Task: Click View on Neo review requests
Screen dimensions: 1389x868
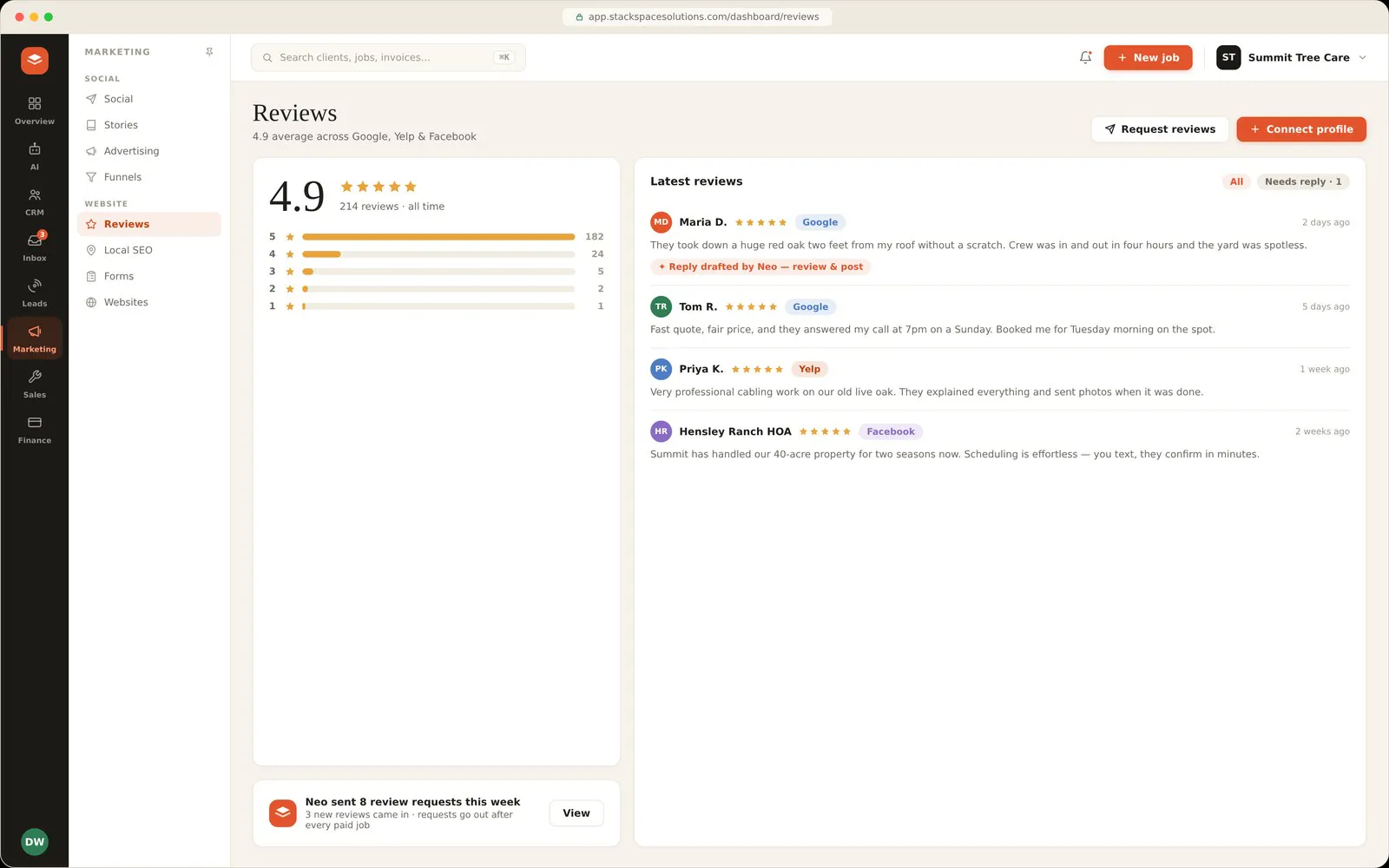Action: [576, 813]
